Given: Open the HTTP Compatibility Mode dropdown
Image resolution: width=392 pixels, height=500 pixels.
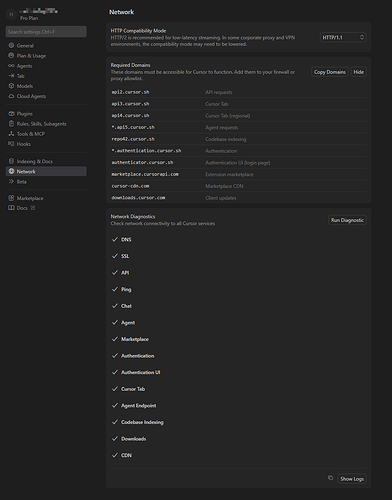Looking at the screenshot, I should coord(343,37).
